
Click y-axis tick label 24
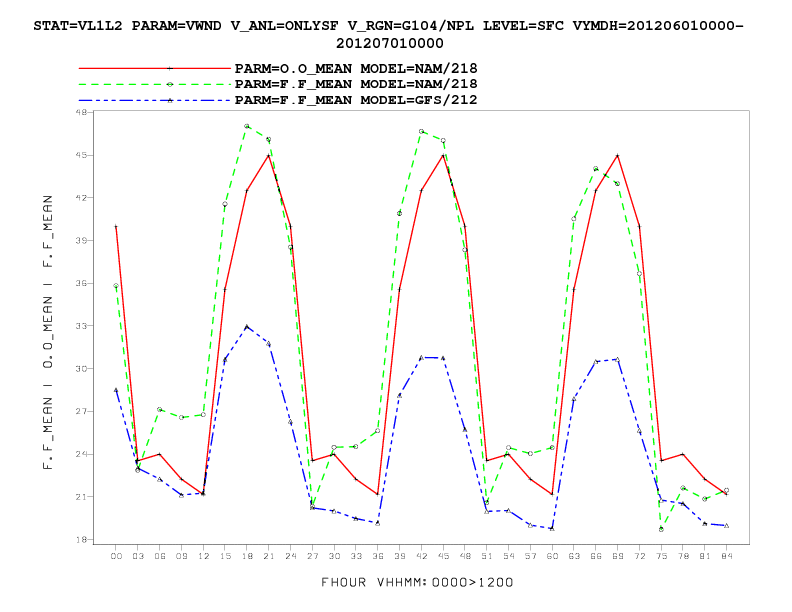point(80,454)
